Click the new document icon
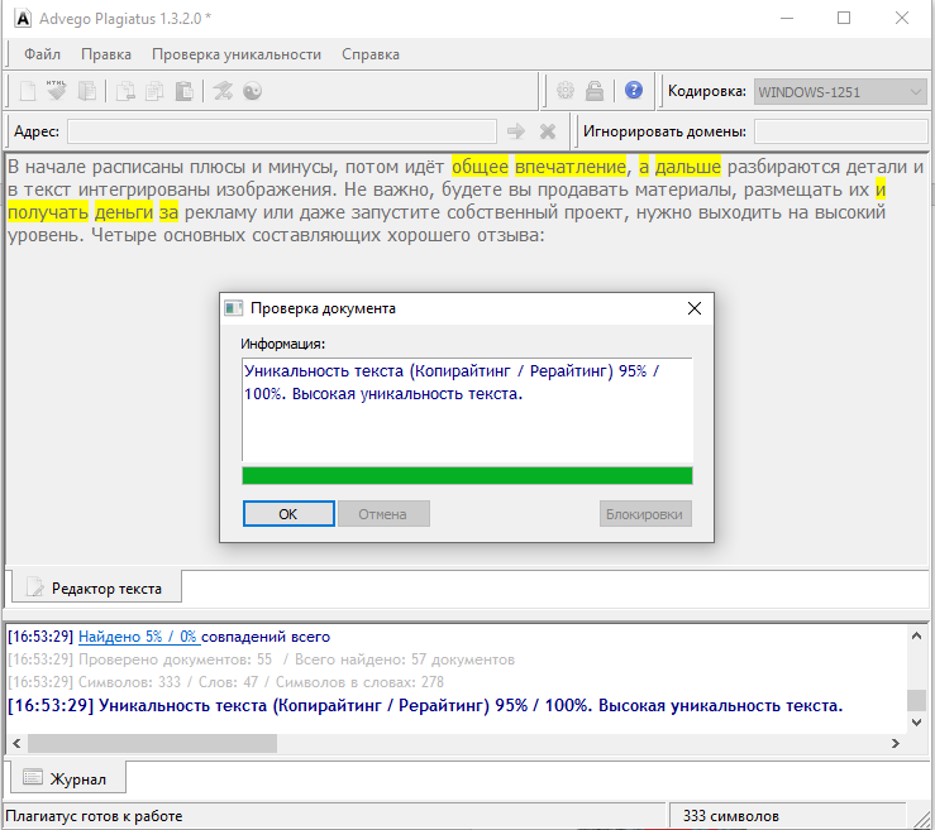The image size is (937, 833). pos(27,91)
